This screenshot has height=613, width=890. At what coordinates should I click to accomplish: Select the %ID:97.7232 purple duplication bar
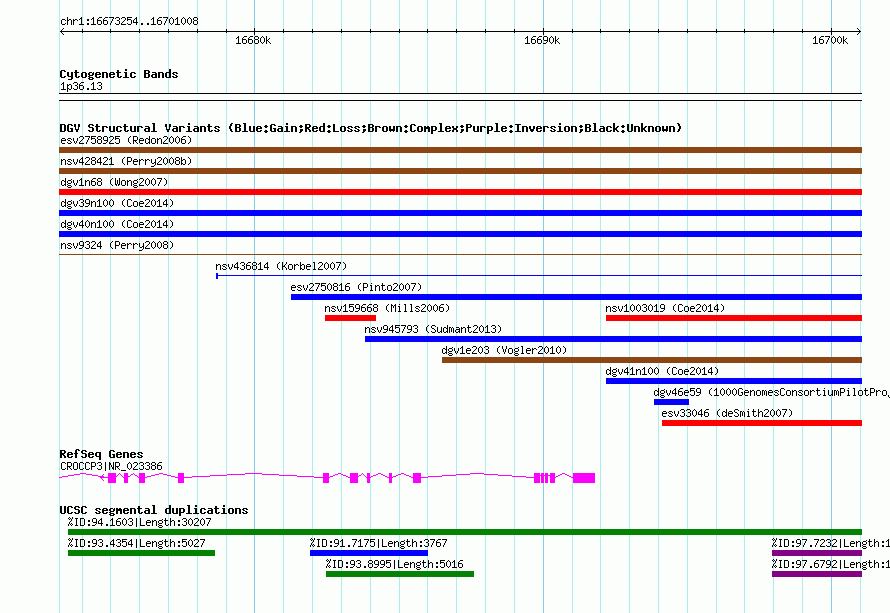tap(817, 553)
